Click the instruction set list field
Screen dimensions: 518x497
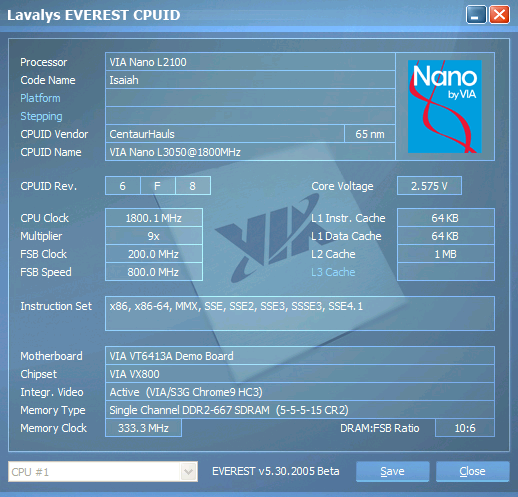pyautogui.click(x=300, y=313)
